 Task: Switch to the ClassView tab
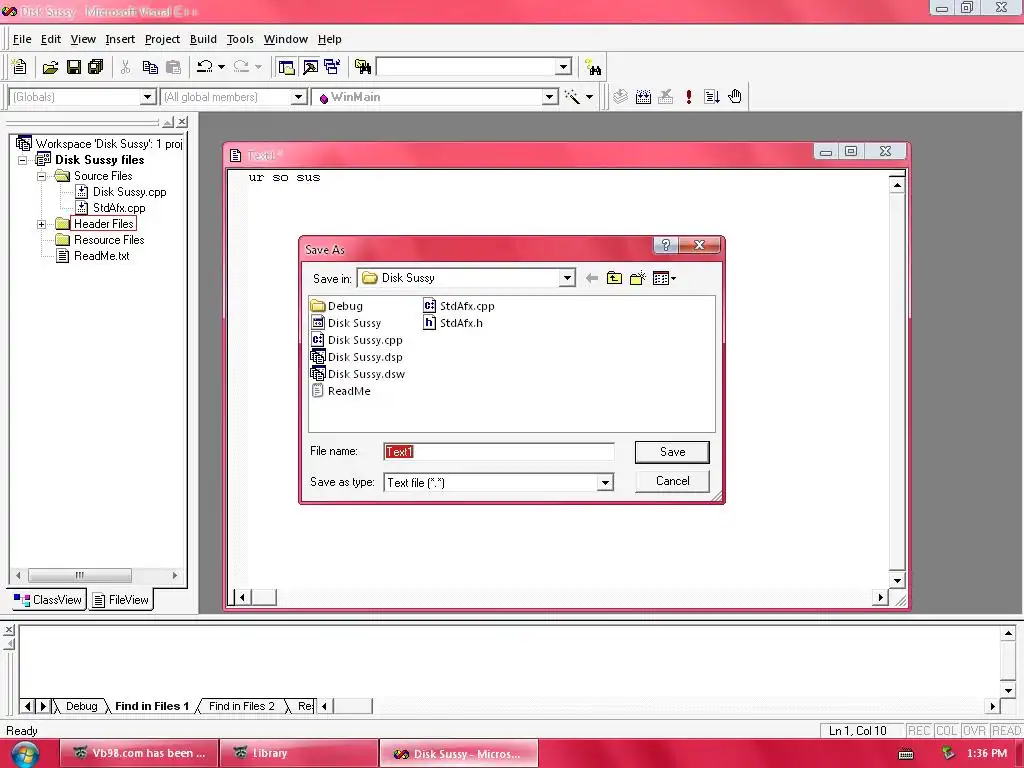(x=48, y=600)
